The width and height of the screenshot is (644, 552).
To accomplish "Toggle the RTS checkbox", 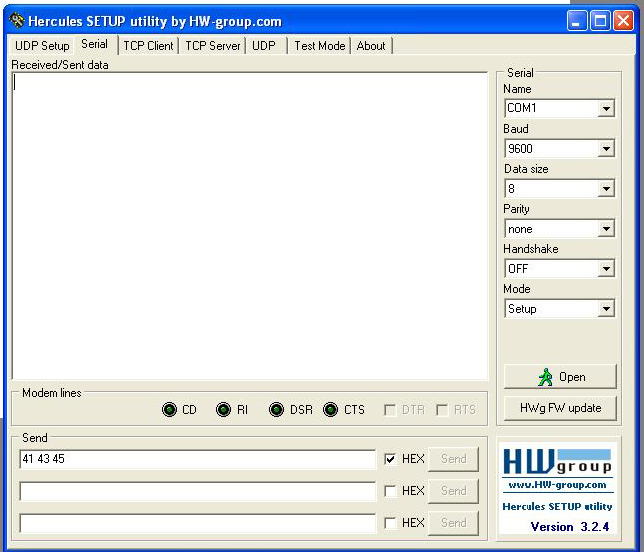I will coord(442,410).
